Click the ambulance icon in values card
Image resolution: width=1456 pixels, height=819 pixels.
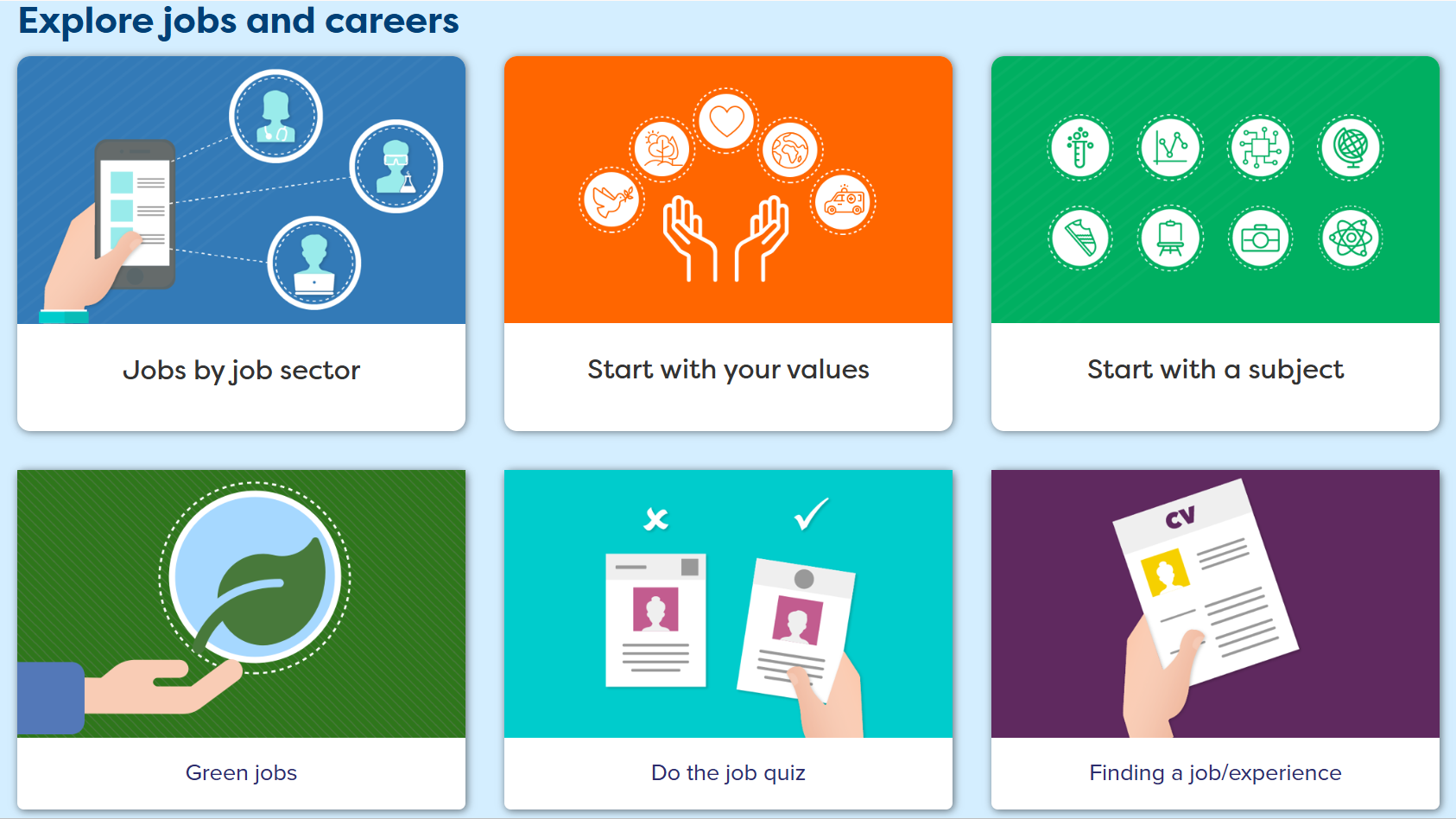(x=843, y=202)
